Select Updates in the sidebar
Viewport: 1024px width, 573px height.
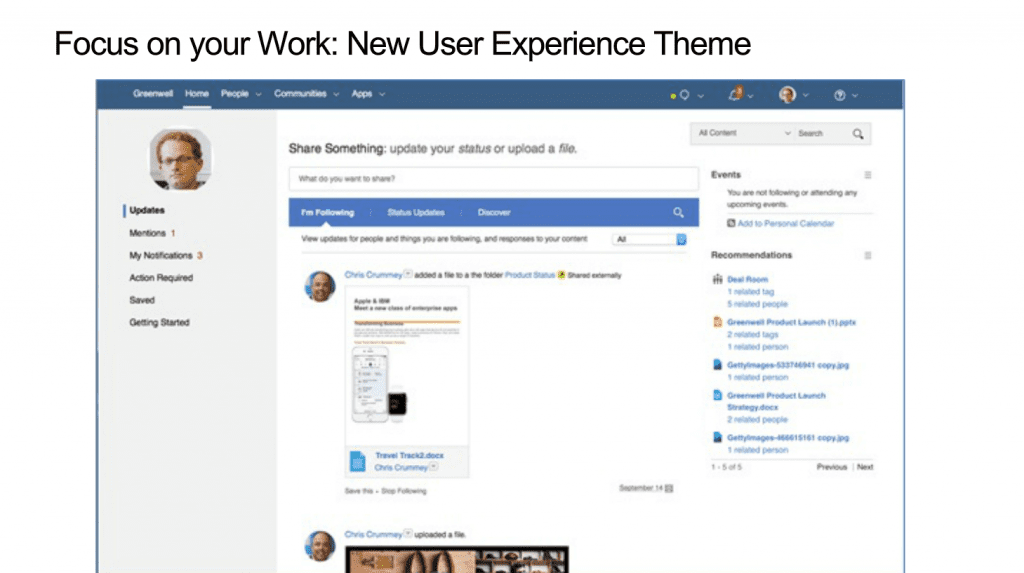147,210
